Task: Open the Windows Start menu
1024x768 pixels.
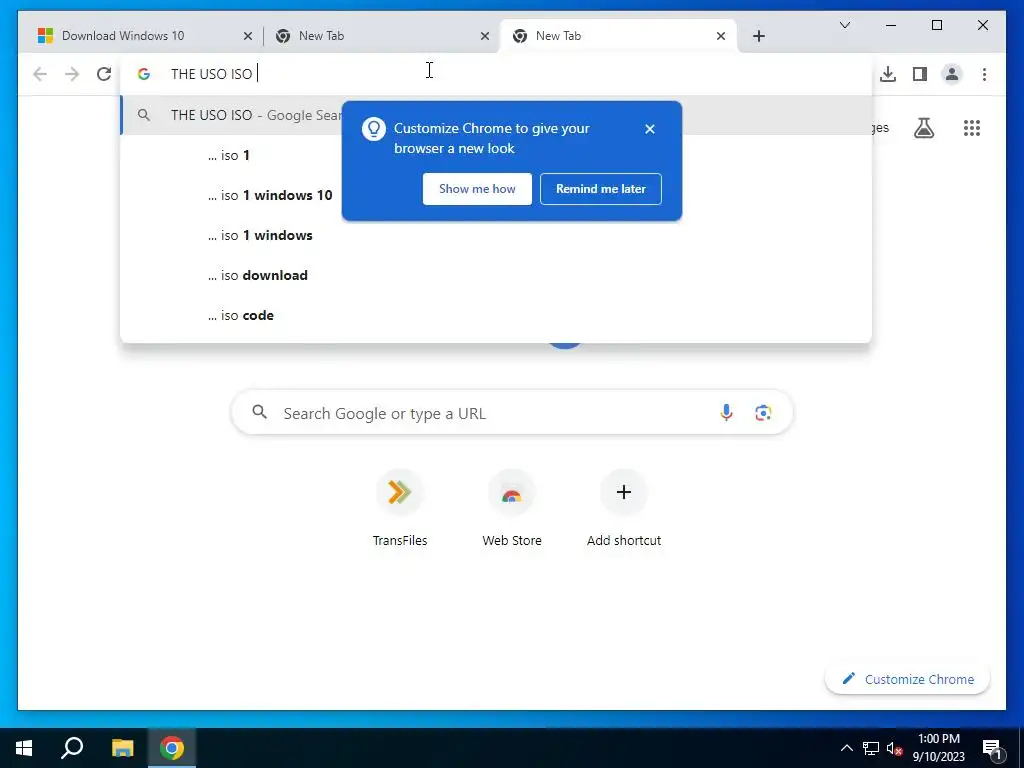Action: [24, 748]
